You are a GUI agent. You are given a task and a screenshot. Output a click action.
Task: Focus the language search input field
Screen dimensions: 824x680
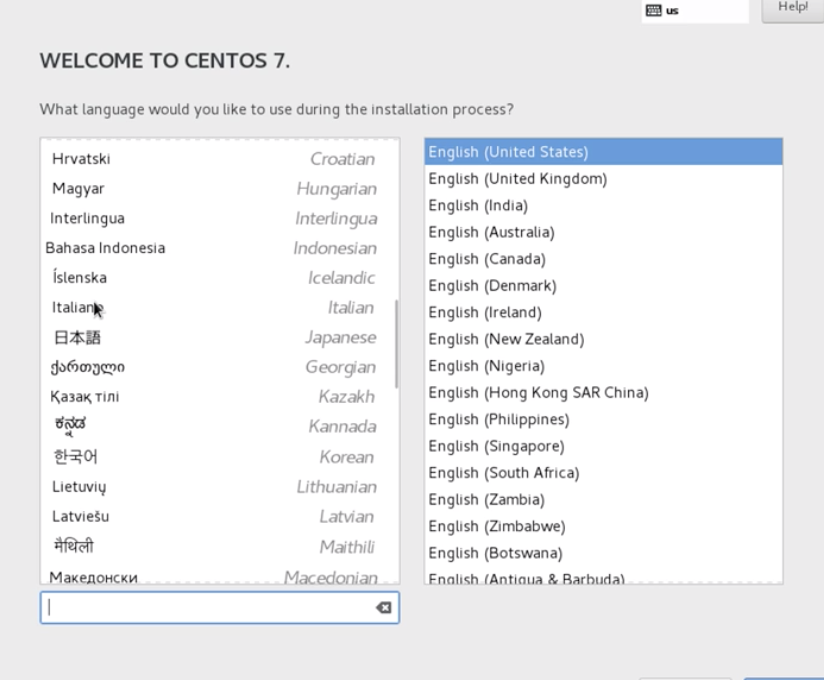tap(220, 607)
